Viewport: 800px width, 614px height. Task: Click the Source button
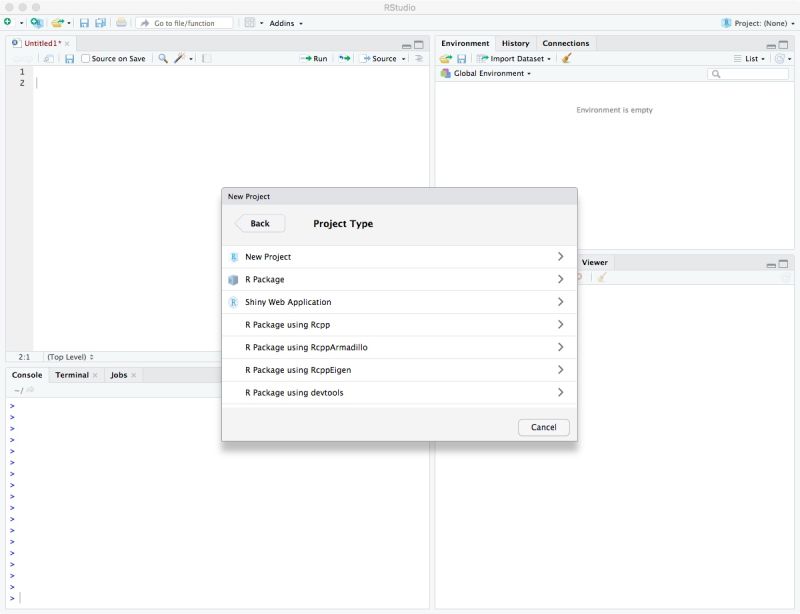click(379, 59)
